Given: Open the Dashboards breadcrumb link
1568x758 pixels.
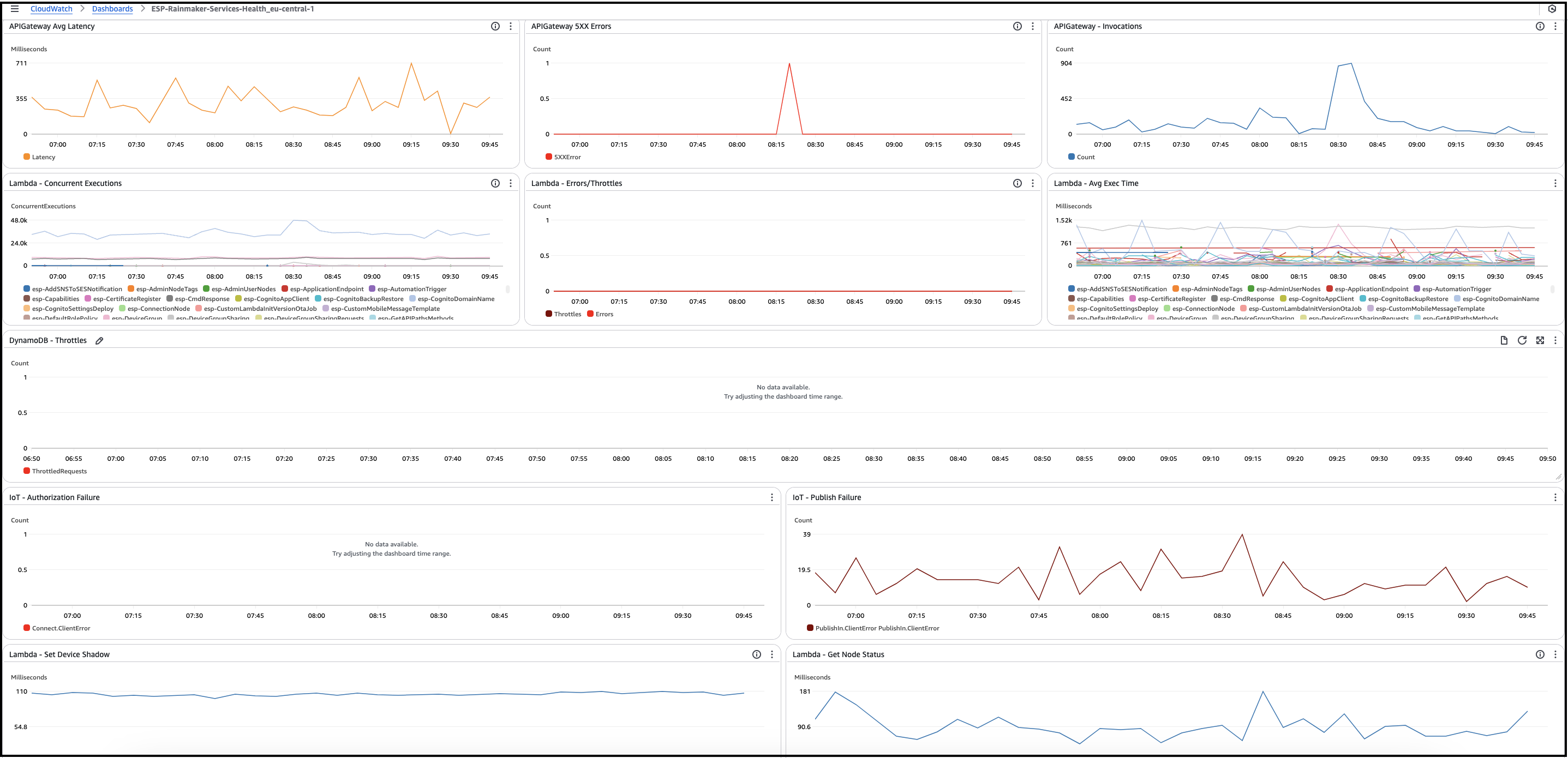Looking at the screenshot, I should [x=112, y=9].
